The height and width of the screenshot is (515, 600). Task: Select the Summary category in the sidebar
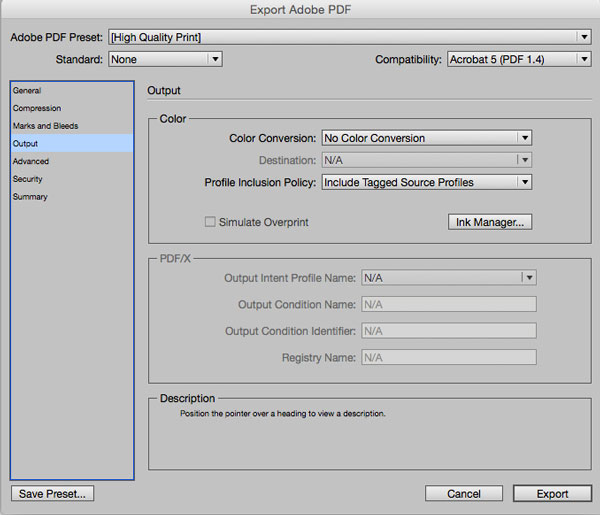click(72, 196)
